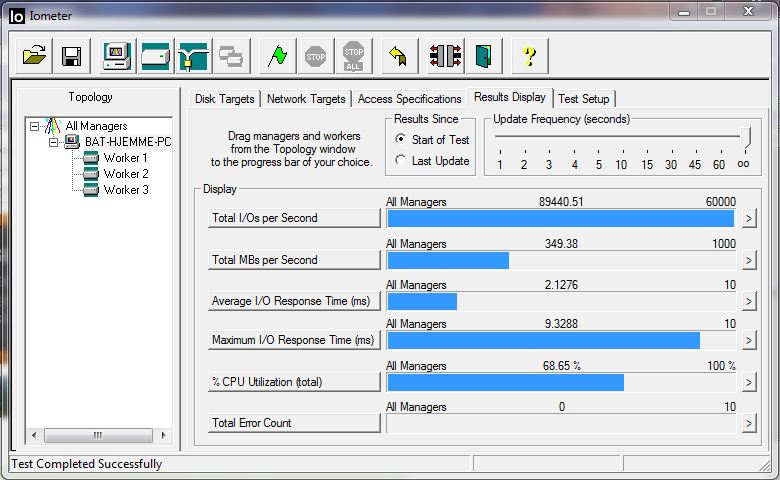Select Last Update radio button
The height and width of the screenshot is (480, 780).
click(x=400, y=160)
